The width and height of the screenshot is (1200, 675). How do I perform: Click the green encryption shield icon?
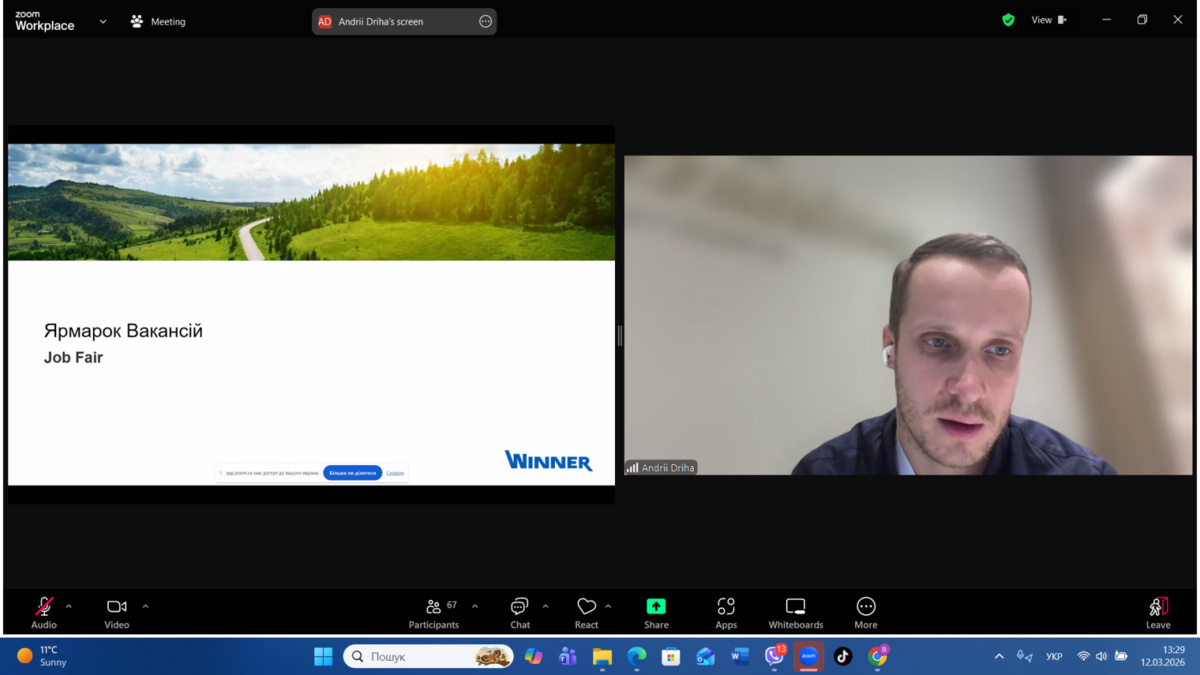(1008, 20)
